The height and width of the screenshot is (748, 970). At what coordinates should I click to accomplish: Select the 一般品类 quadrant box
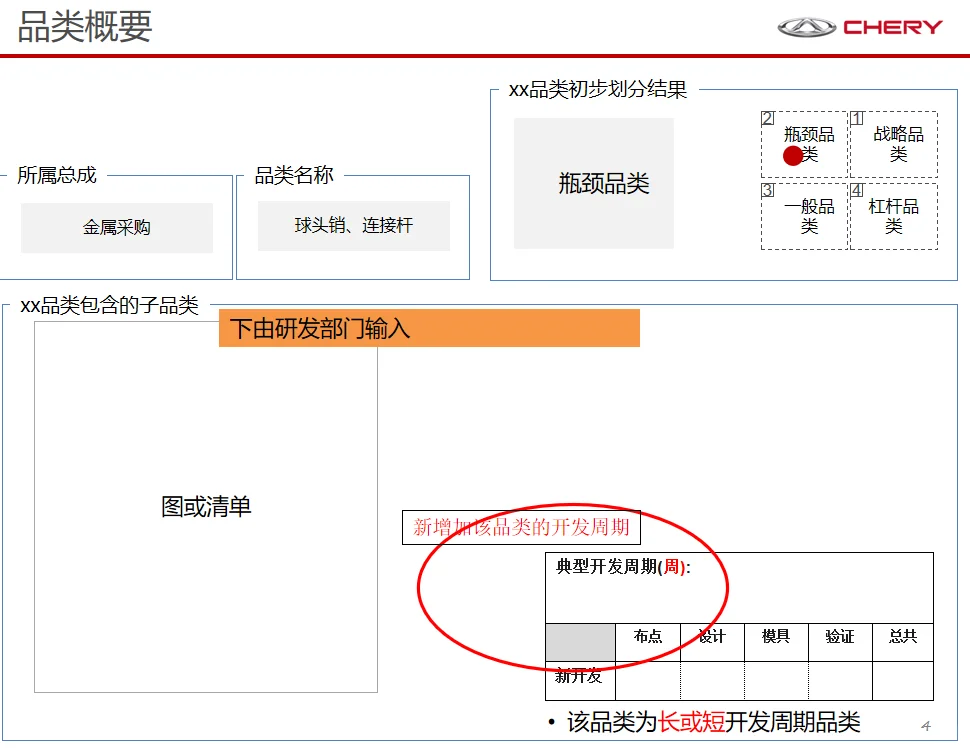coord(804,215)
